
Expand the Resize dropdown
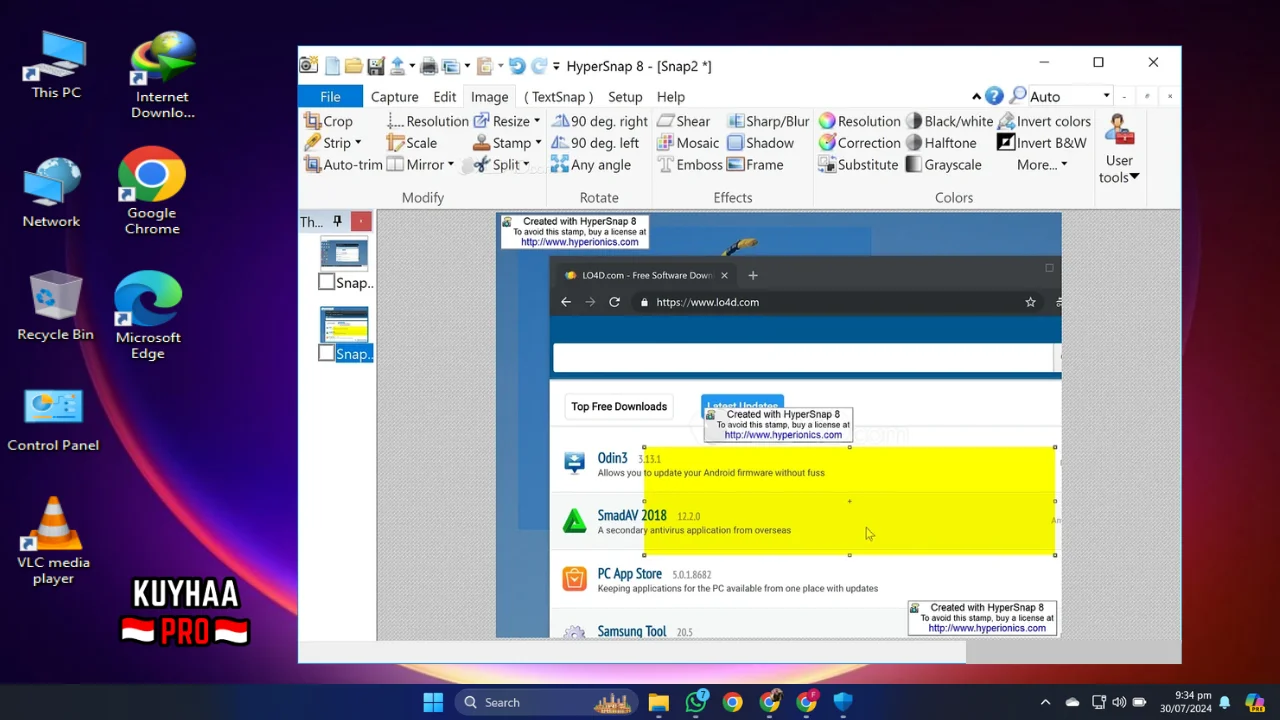[x=537, y=121]
